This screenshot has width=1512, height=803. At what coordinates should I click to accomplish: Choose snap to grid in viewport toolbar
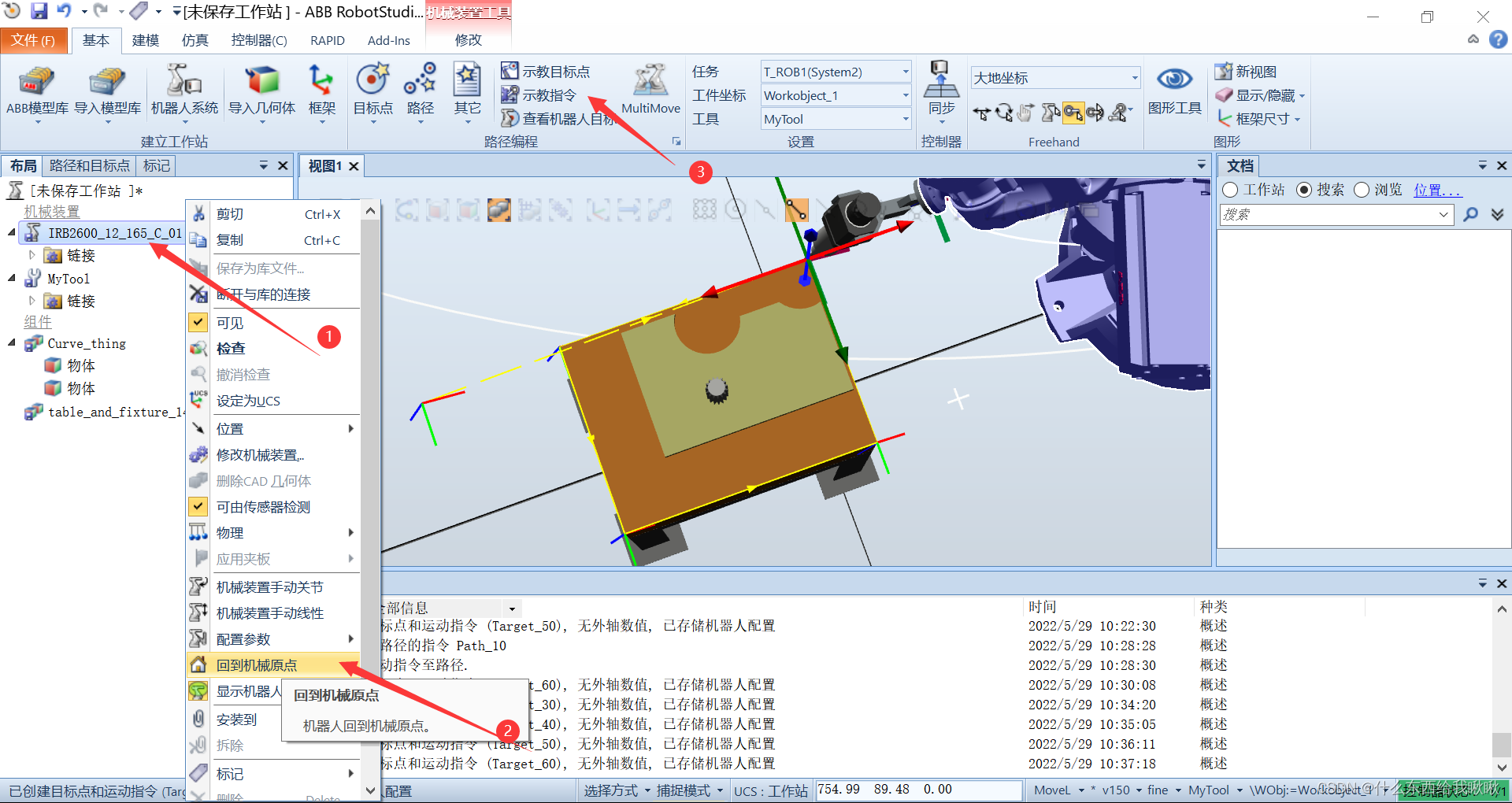pos(705,209)
